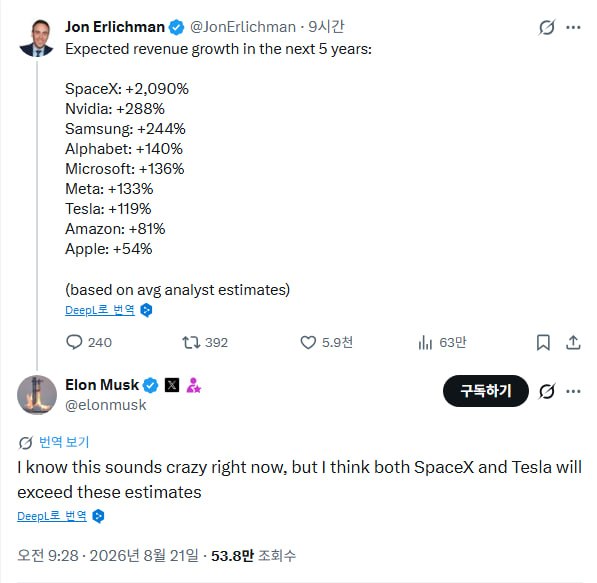Like the revenue growth tweet

point(326,342)
